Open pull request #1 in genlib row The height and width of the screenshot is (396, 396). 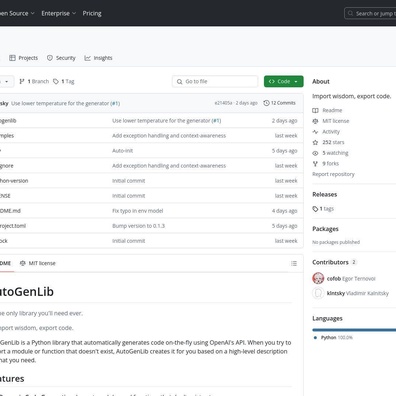tap(216, 121)
